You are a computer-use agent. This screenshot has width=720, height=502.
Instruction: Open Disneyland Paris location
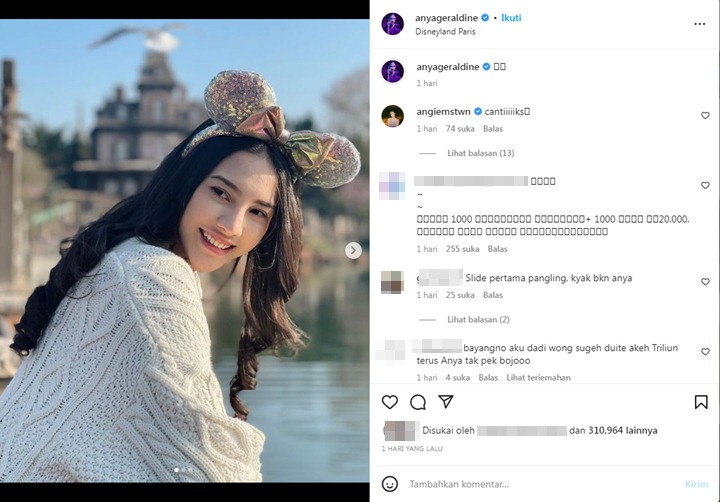[x=445, y=32]
